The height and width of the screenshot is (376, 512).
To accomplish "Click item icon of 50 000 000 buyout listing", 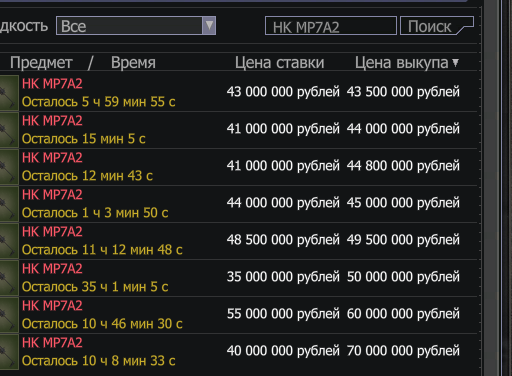I will tap(9, 277).
